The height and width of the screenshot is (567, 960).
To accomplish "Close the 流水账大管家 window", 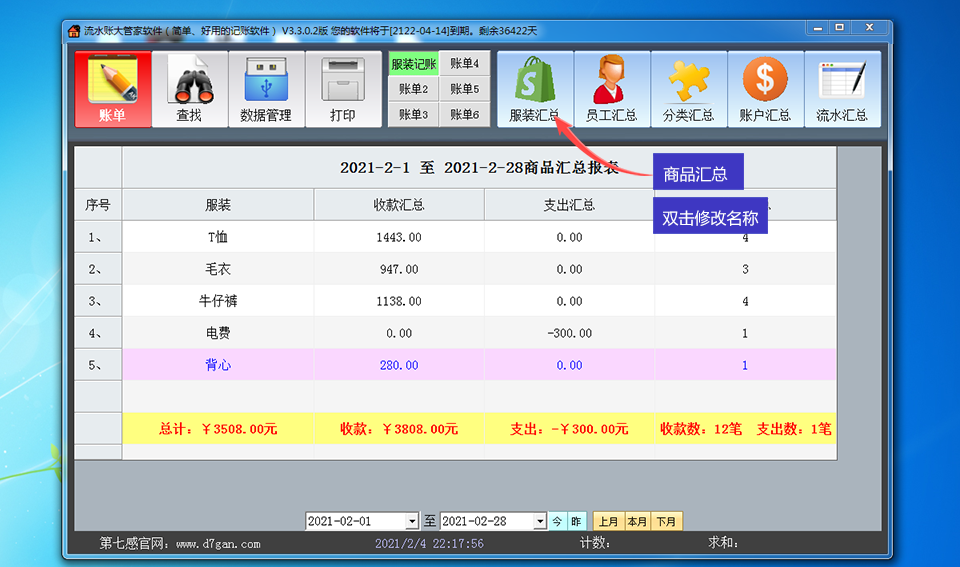I will [869, 28].
